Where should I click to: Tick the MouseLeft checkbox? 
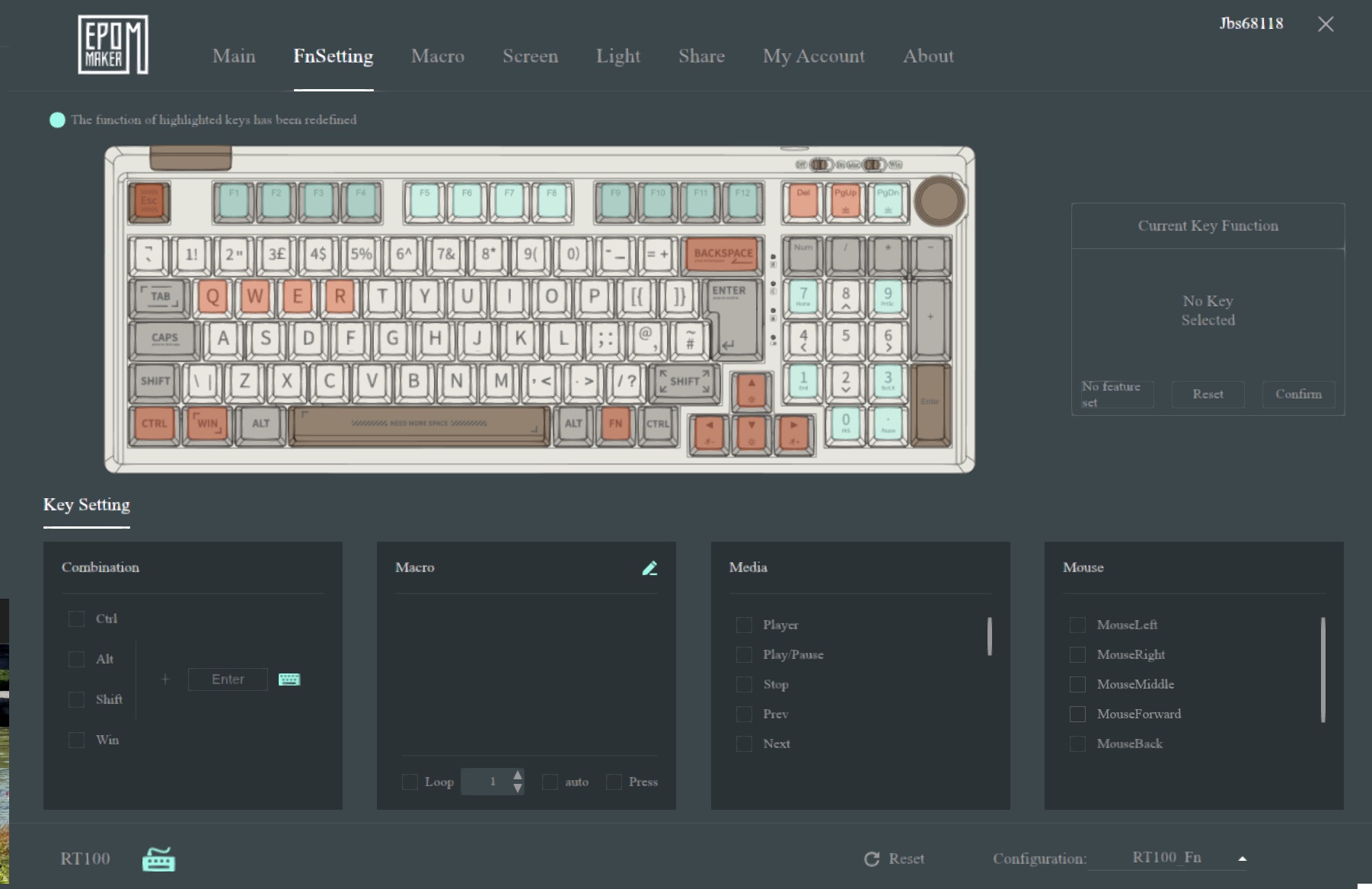coord(1077,625)
